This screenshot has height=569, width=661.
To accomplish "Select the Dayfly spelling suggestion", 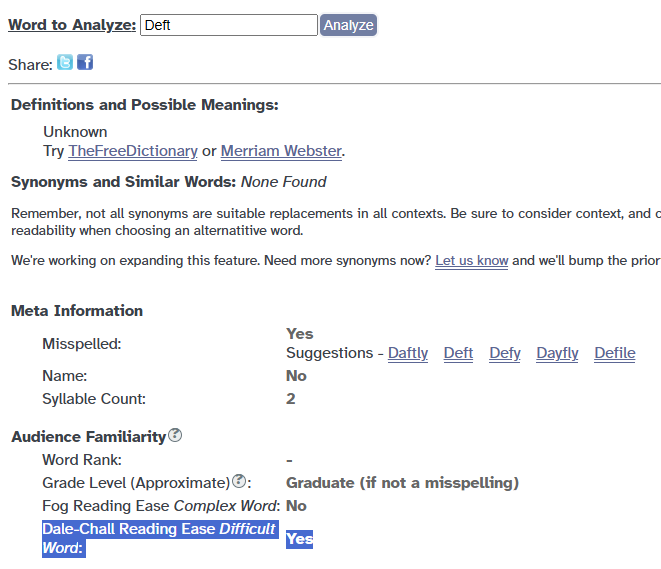I will pyautogui.click(x=557, y=353).
